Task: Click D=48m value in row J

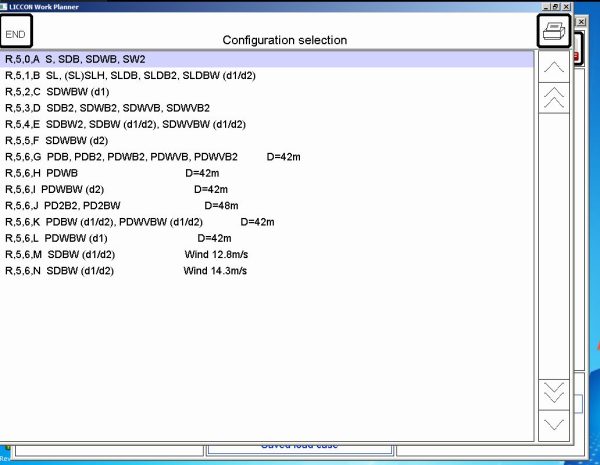Action: click(221, 206)
